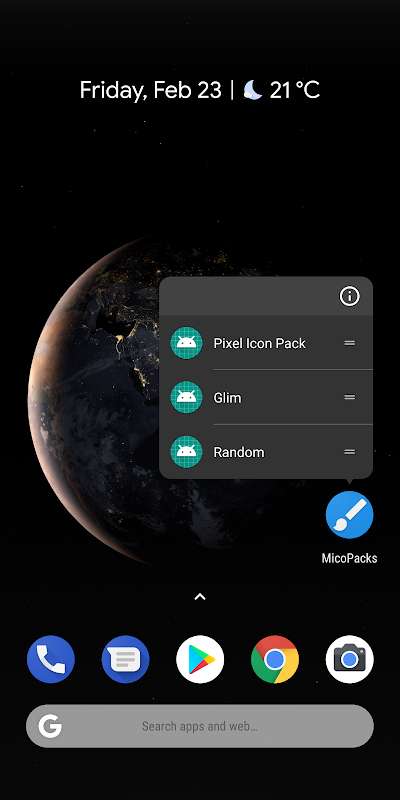Tap the Android icon beside Glim
This screenshot has height=800, width=400.
tap(186, 397)
